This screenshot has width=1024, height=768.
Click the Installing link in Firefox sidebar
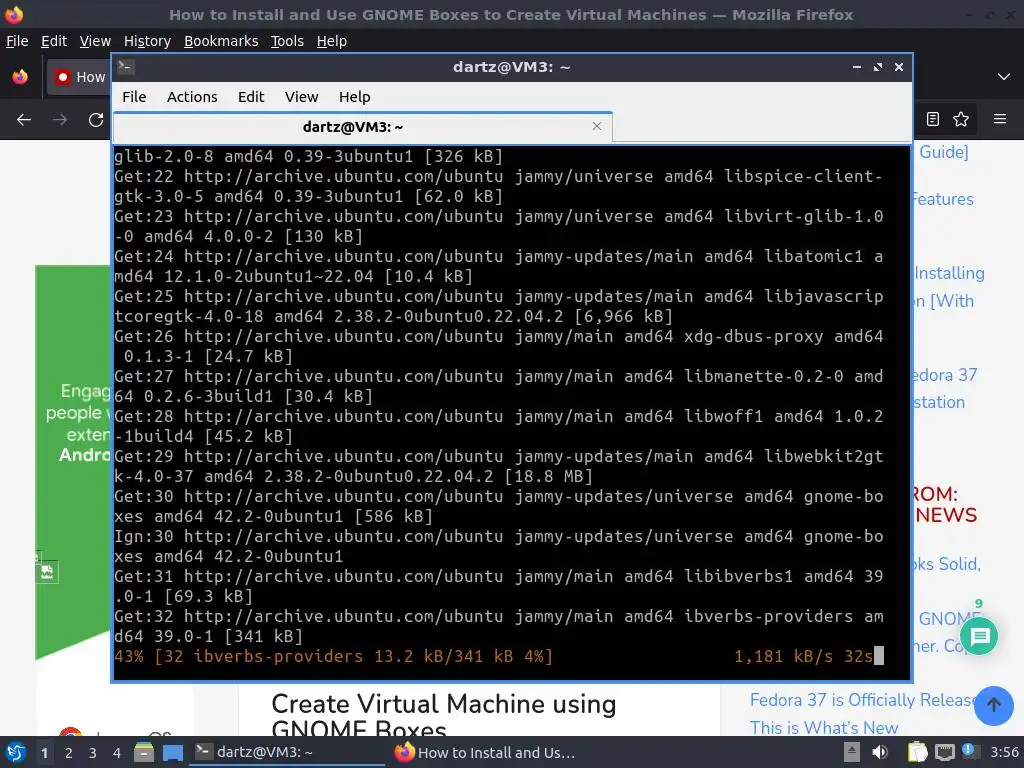(949, 273)
